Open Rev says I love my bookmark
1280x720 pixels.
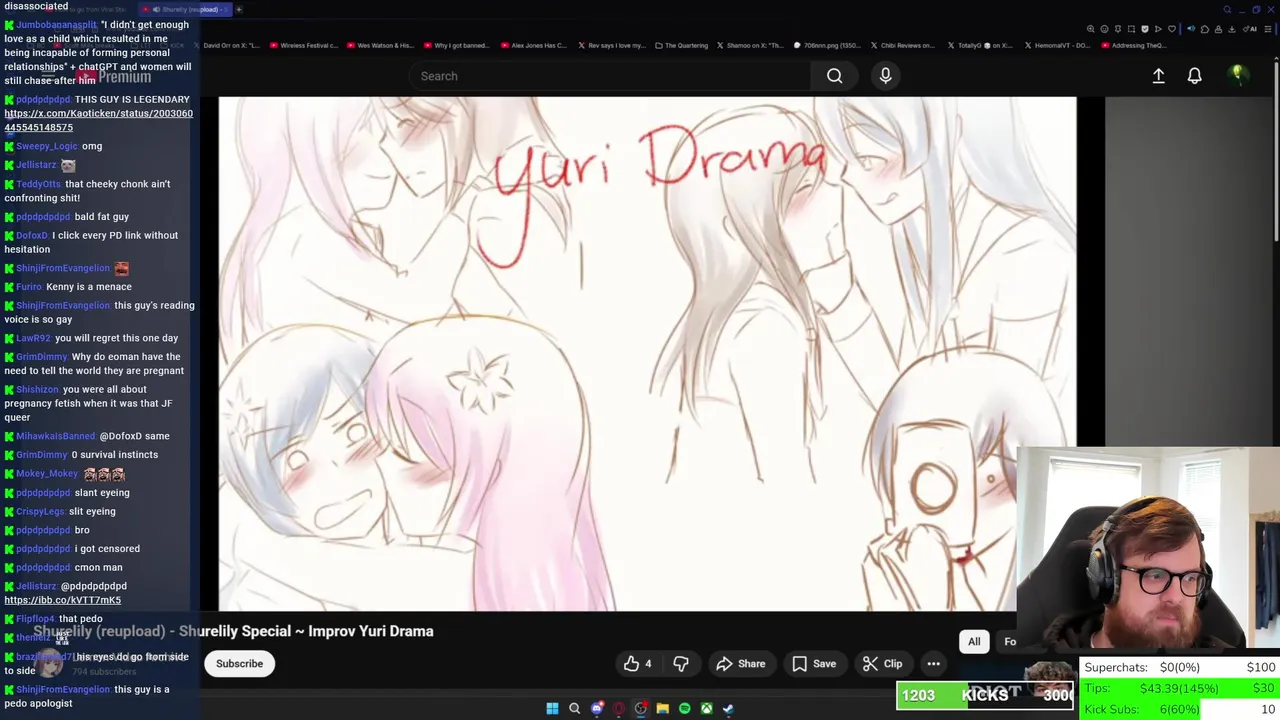point(611,45)
